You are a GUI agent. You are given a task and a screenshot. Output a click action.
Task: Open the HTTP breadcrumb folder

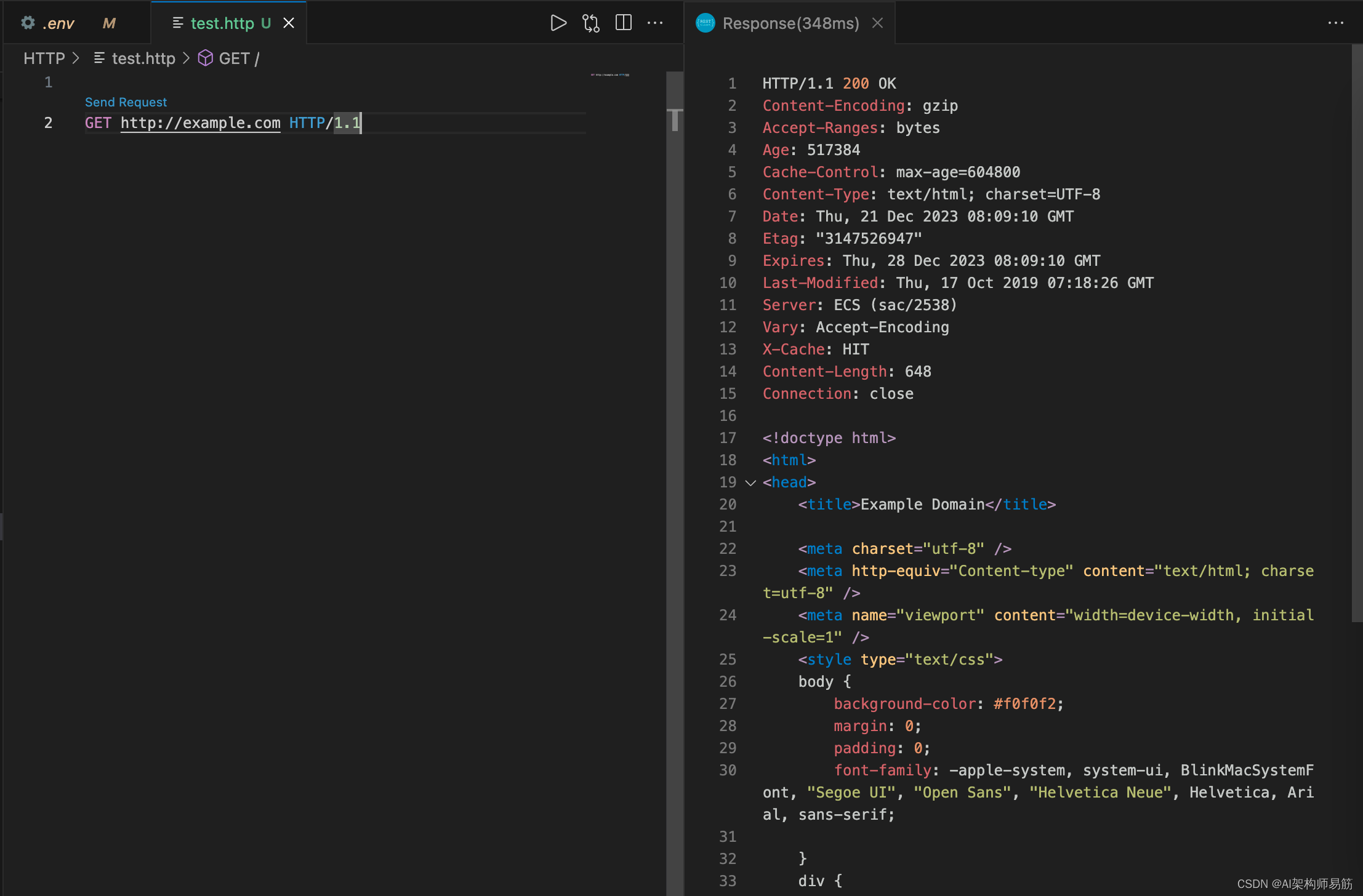coord(44,58)
